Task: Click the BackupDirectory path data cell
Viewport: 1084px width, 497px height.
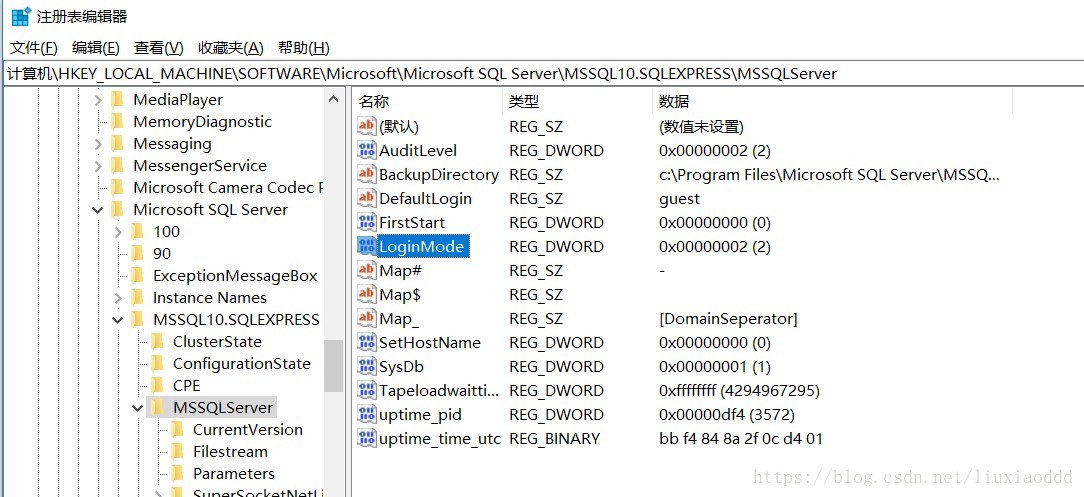Action: (829, 175)
